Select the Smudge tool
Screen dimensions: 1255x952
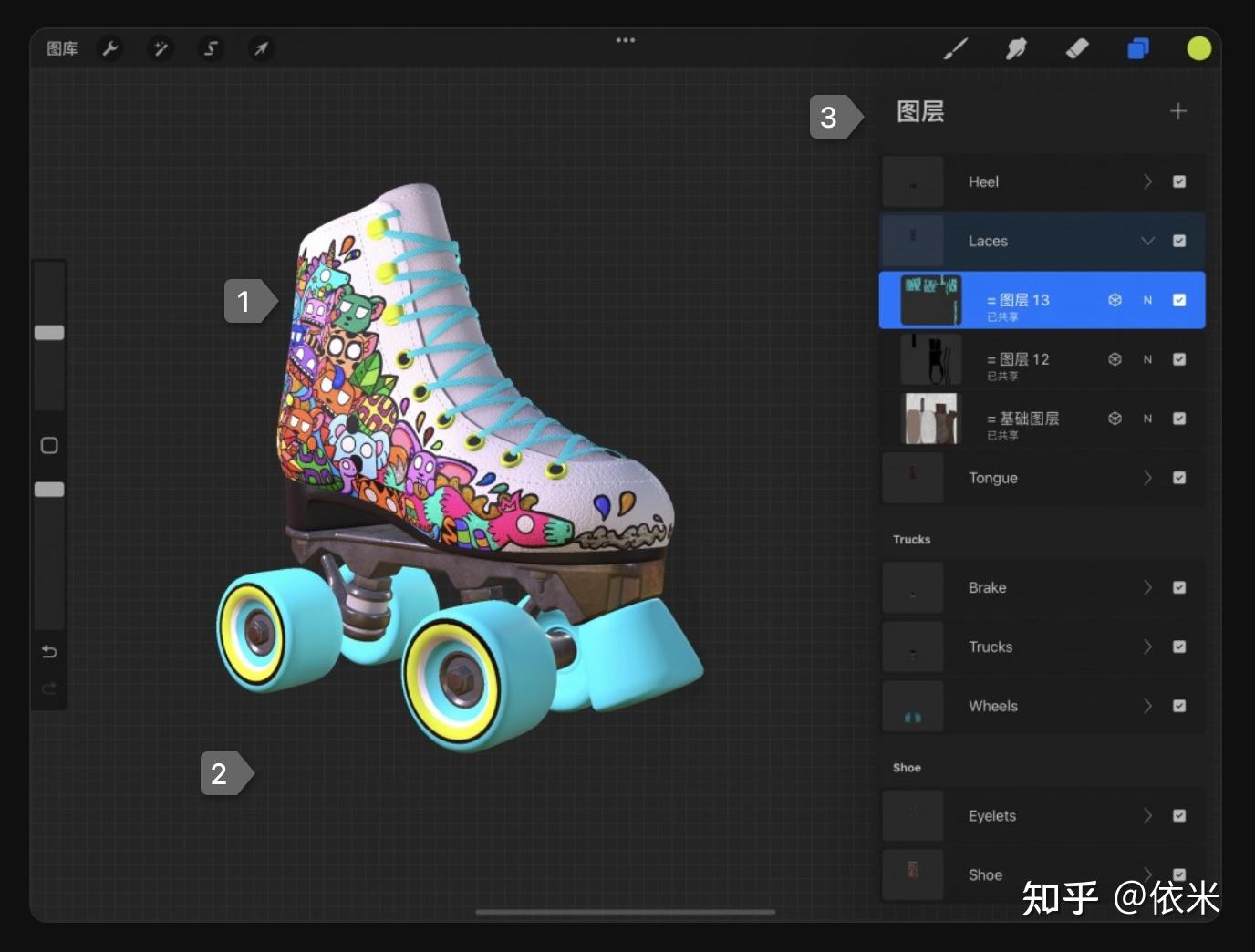coord(1016,48)
